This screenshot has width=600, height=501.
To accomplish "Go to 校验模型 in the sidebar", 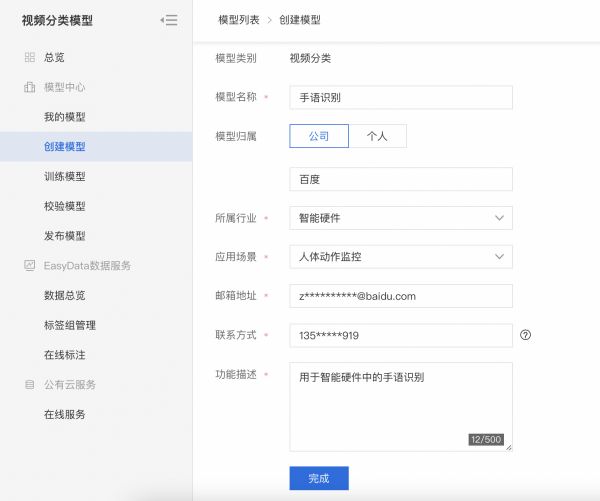I will click(65, 206).
